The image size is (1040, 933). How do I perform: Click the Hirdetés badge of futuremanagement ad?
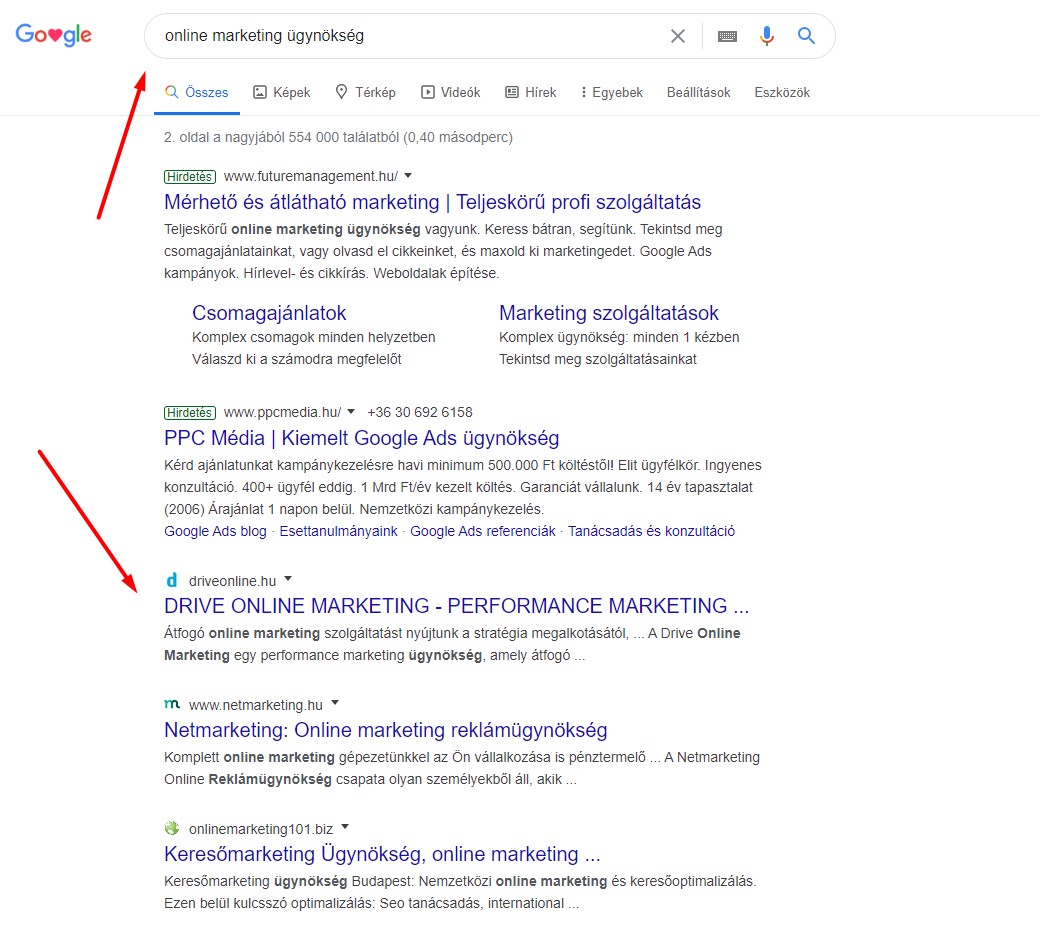tap(190, 176)
